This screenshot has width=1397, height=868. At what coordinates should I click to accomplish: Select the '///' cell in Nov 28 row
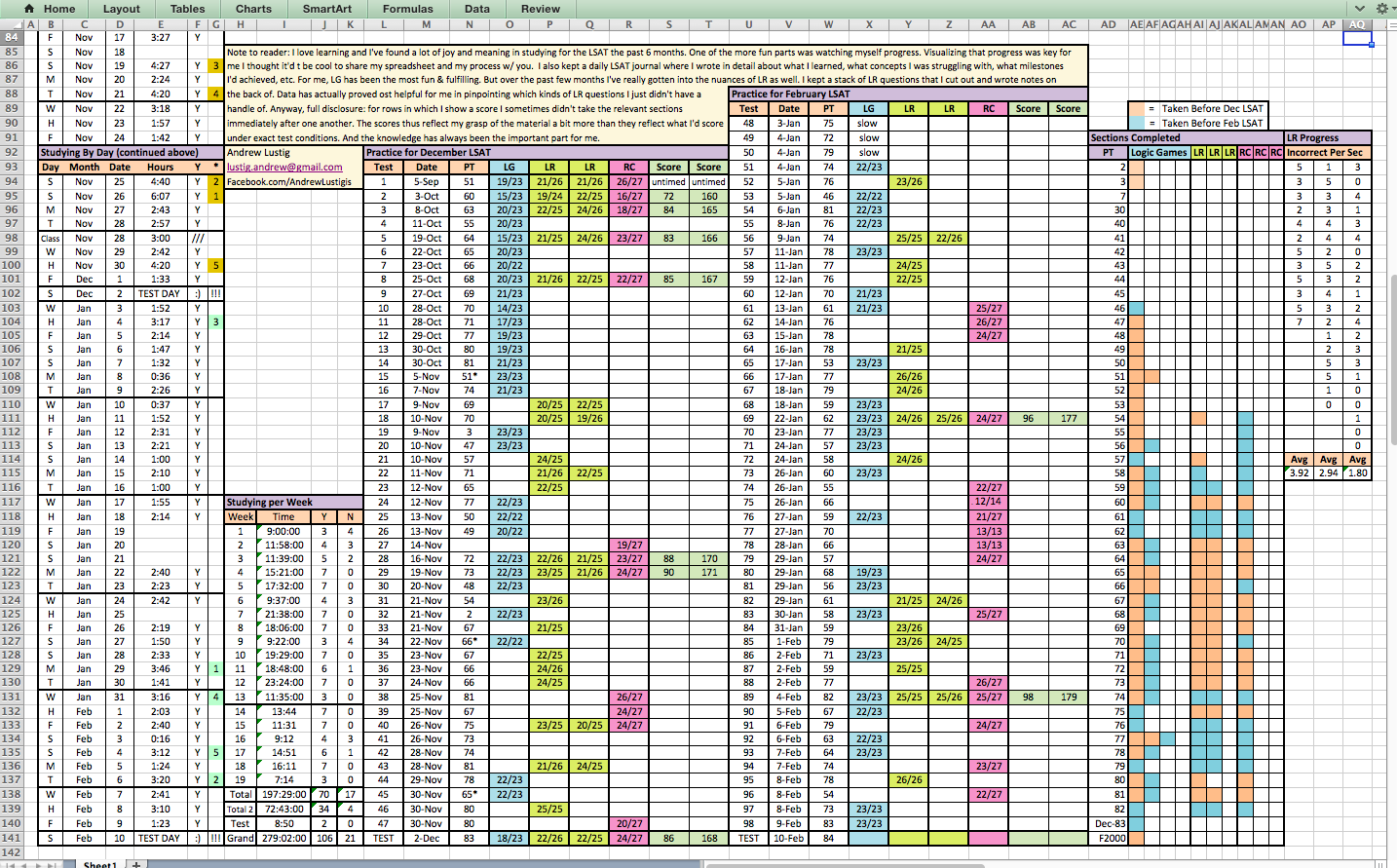click(x=198, y=238)
